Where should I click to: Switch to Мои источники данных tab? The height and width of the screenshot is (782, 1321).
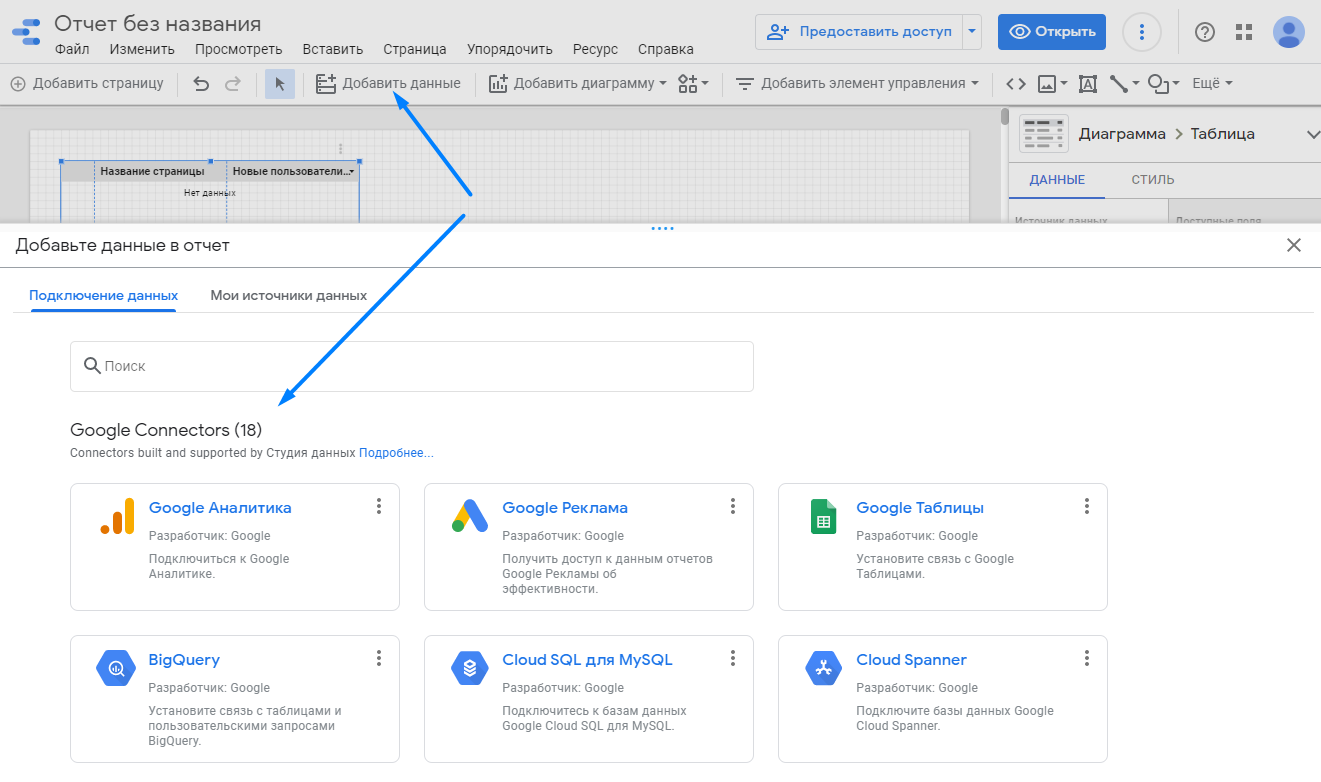pos(288,296)
